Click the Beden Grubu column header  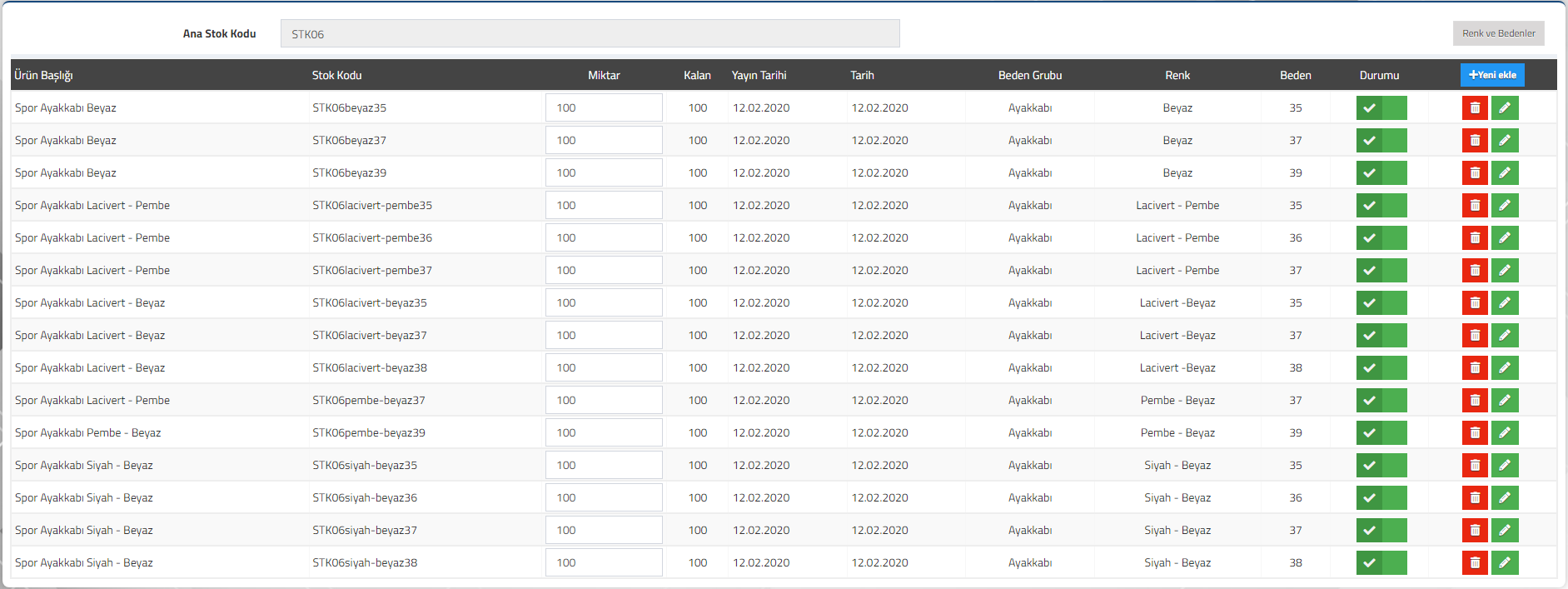tap(1030, 75)
